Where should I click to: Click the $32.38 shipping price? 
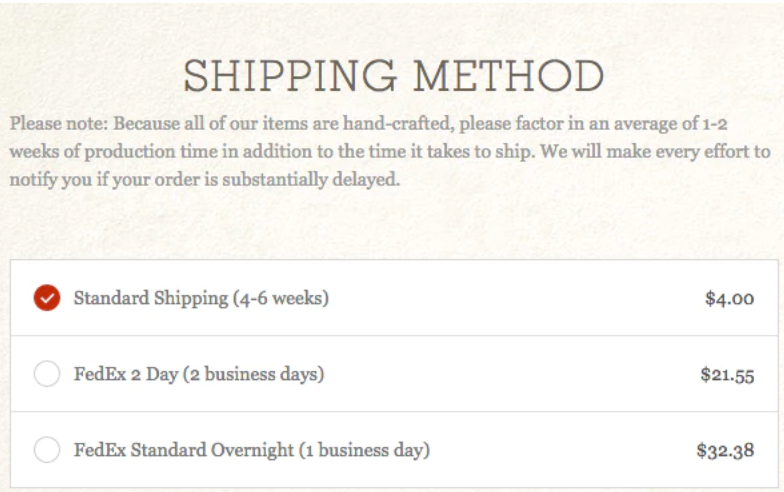tap(726, 450)
